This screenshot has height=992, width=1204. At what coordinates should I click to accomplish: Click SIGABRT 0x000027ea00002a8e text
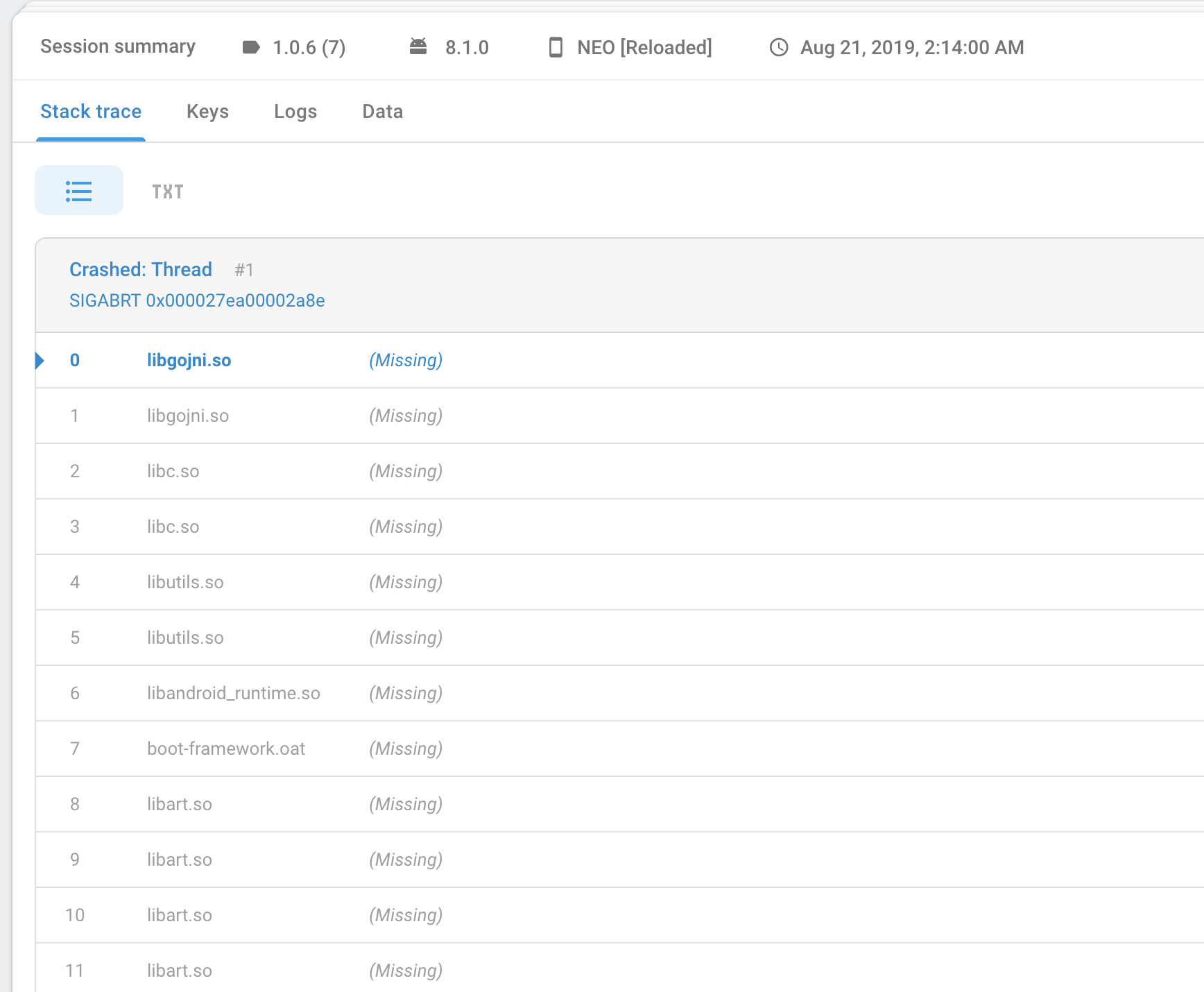pos(197,300)
